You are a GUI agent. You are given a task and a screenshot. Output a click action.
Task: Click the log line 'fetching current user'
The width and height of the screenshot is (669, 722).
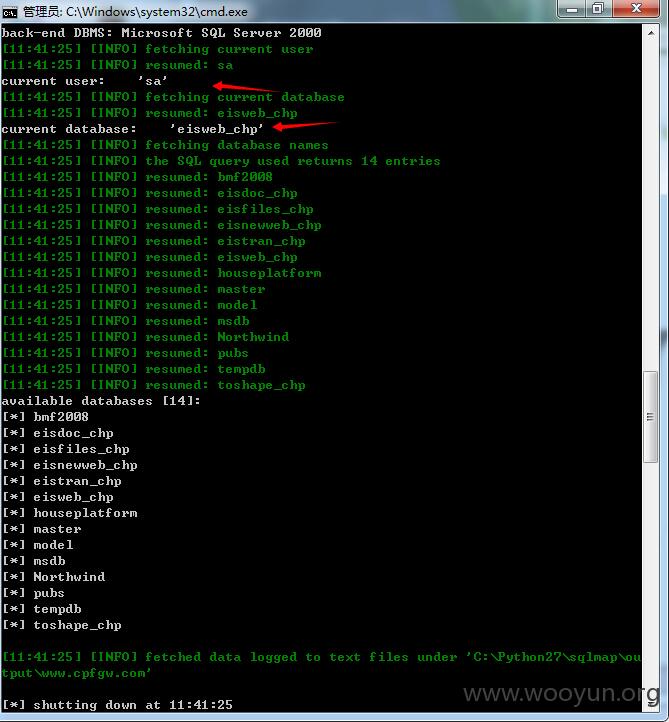[158, 49]
